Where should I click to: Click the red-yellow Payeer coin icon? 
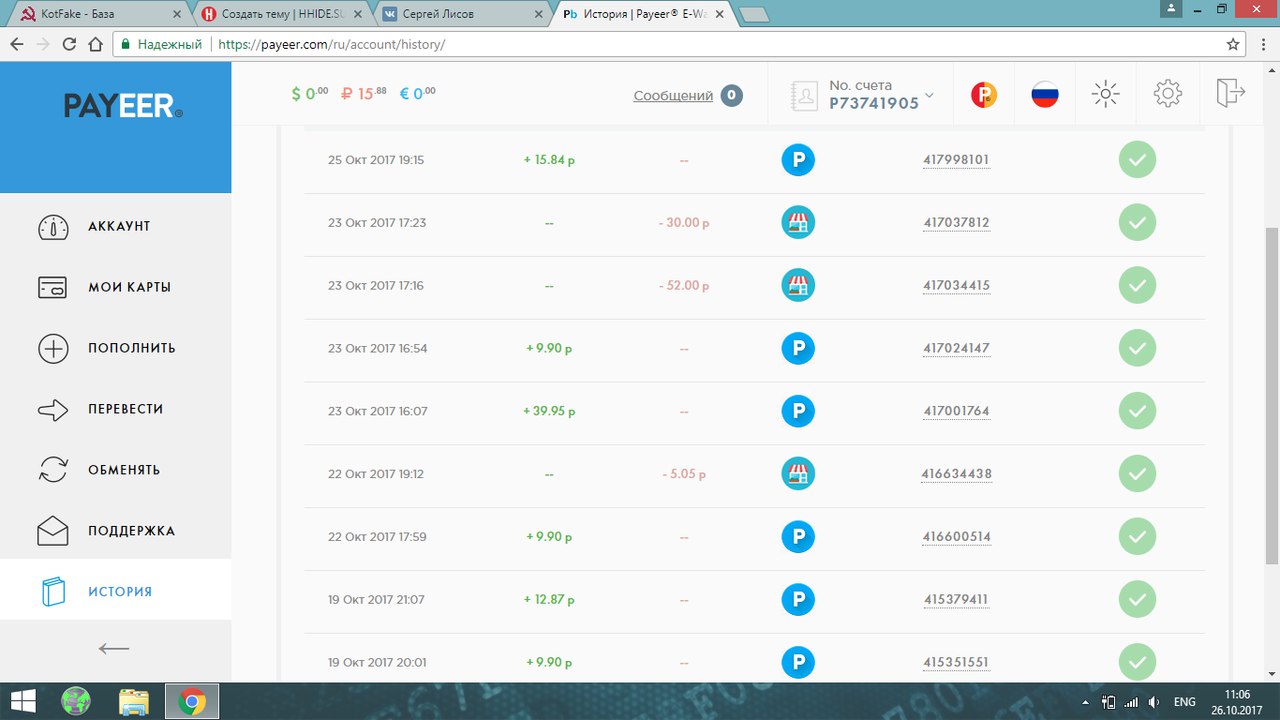[984, 95]
